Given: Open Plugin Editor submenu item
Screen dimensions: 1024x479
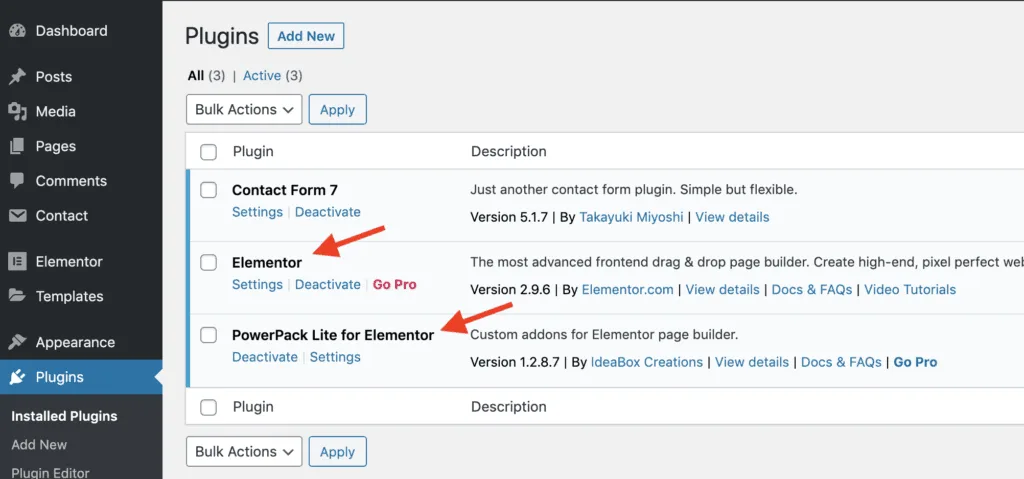Looking at the screenshot, I should (x=50, y=472).
